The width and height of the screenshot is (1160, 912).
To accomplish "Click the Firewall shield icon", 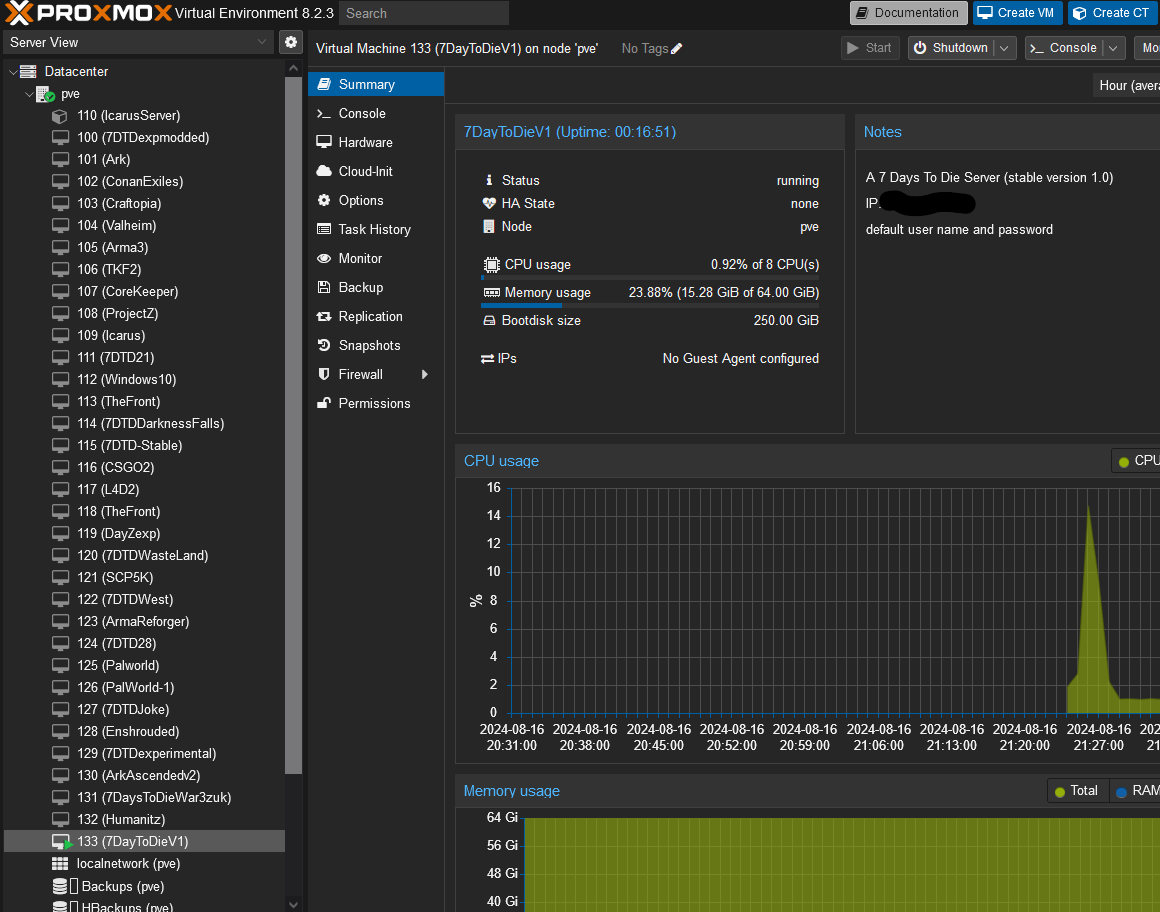I will tap(324, 374).
